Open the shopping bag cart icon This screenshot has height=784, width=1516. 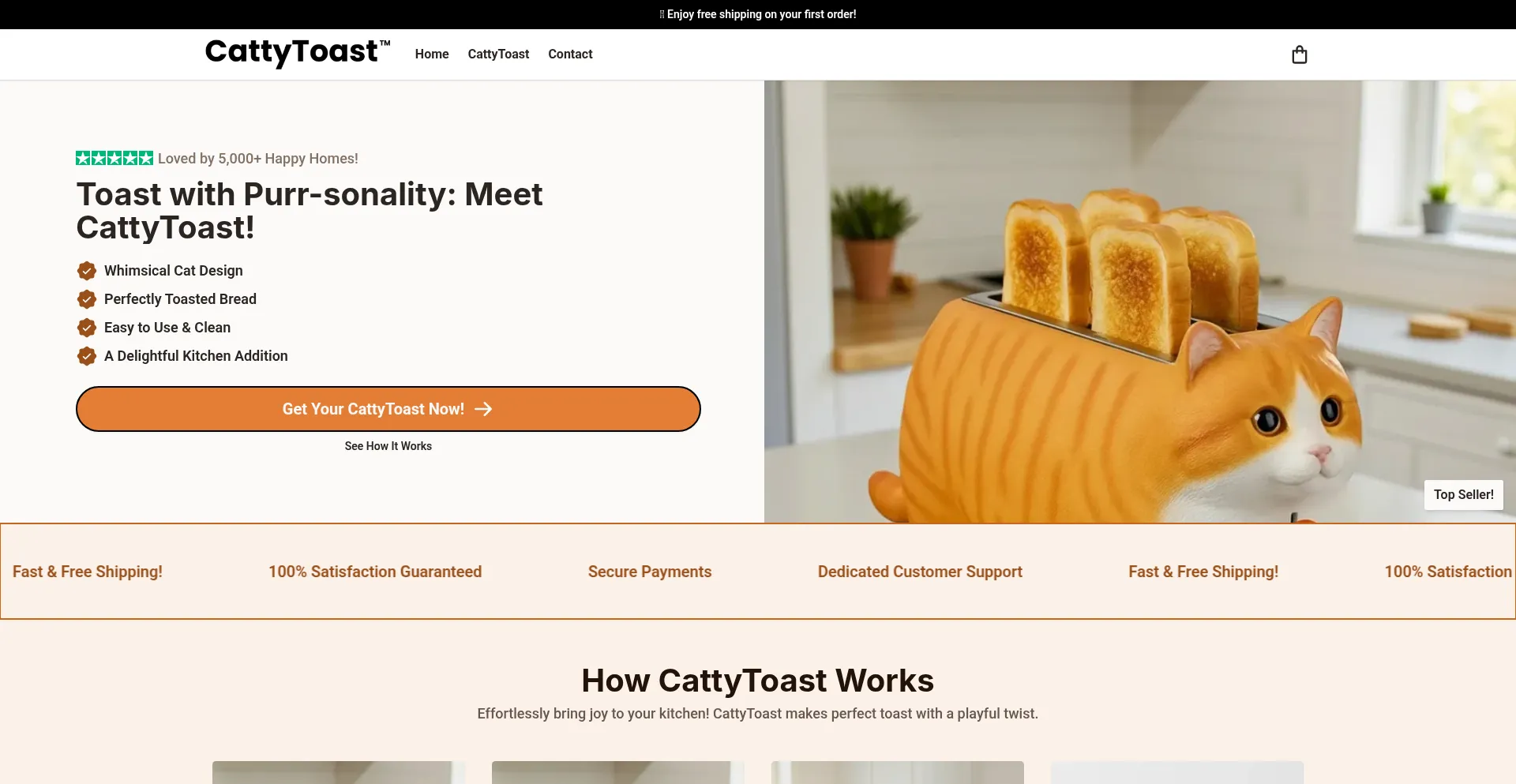tap(1299, 54)
